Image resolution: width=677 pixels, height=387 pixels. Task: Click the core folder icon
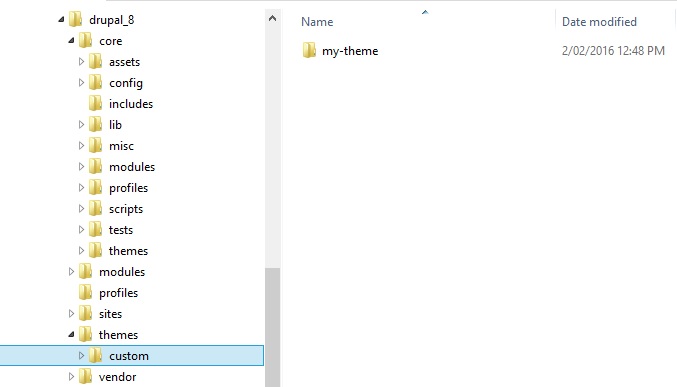85,40
